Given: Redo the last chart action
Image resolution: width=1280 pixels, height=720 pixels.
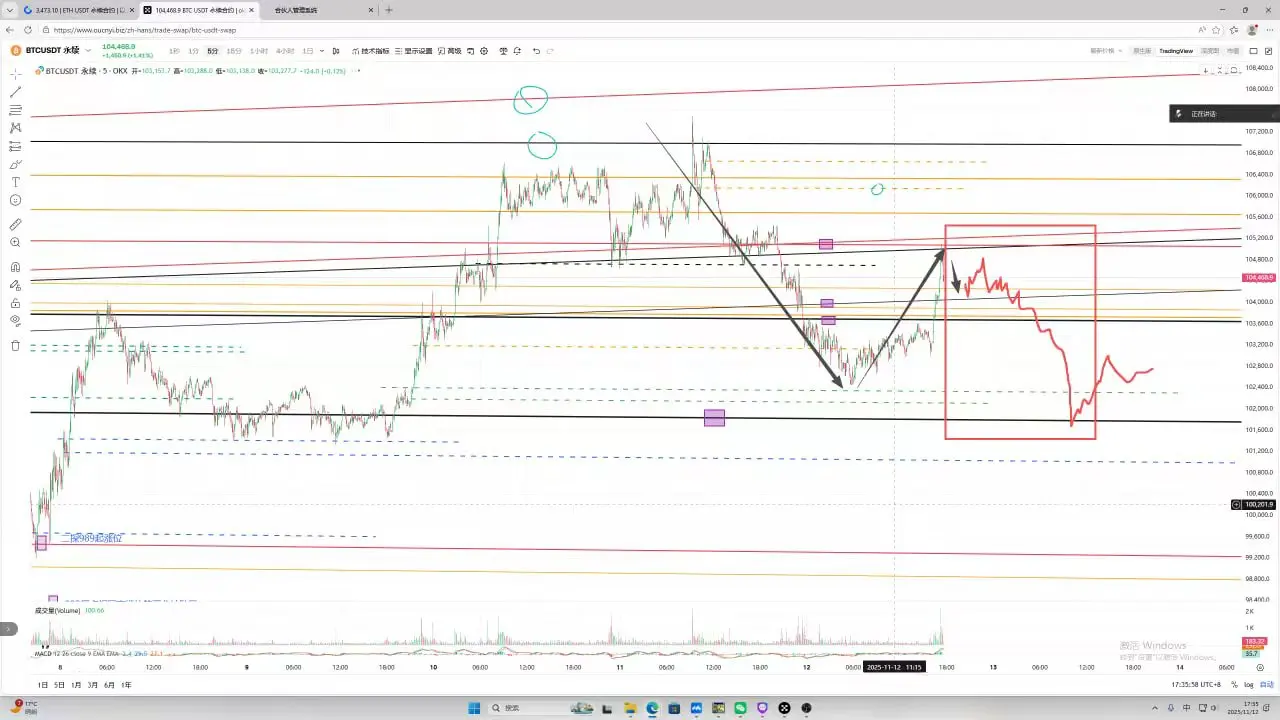Looking at the screenshot, I should pos(552,51).
